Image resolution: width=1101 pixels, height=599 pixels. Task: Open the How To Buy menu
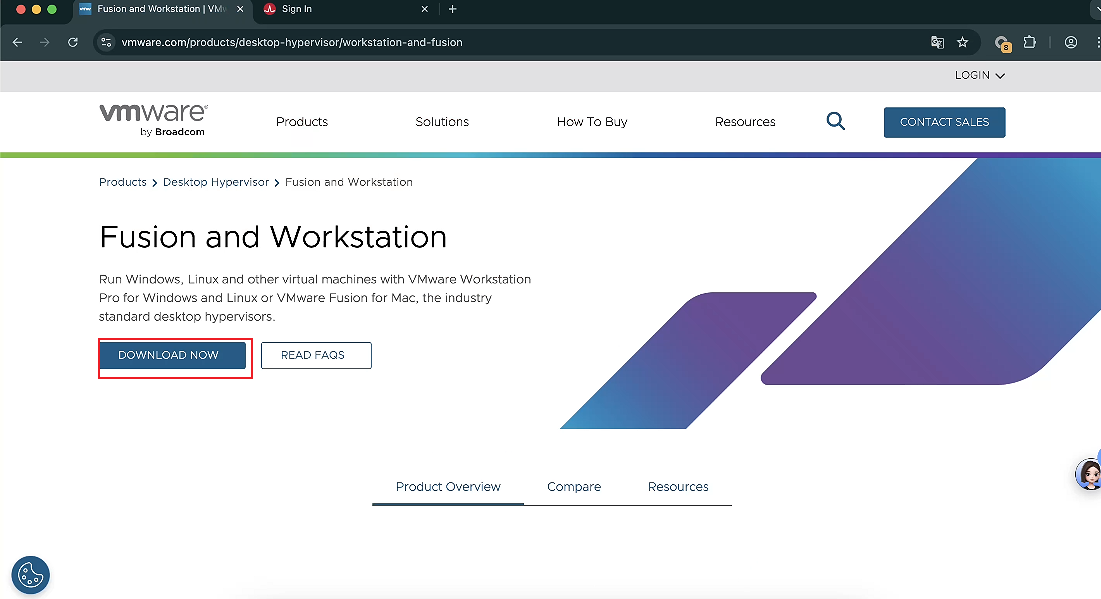592,121
